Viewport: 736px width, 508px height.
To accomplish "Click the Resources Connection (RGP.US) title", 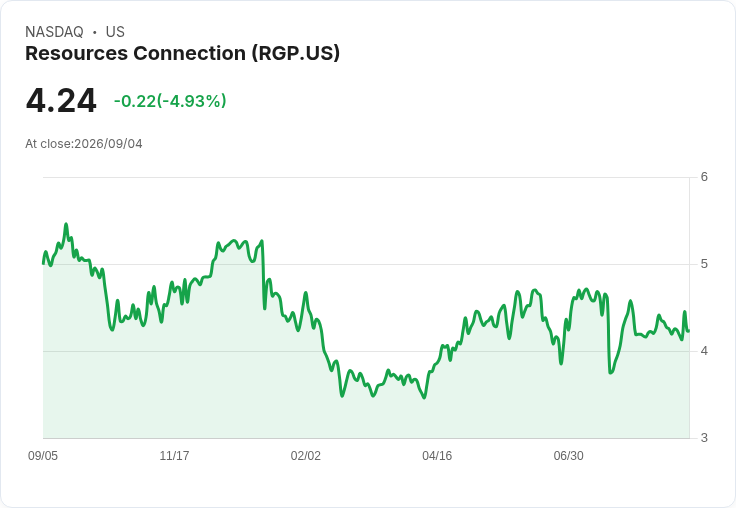I will click(x=182, y=54).
